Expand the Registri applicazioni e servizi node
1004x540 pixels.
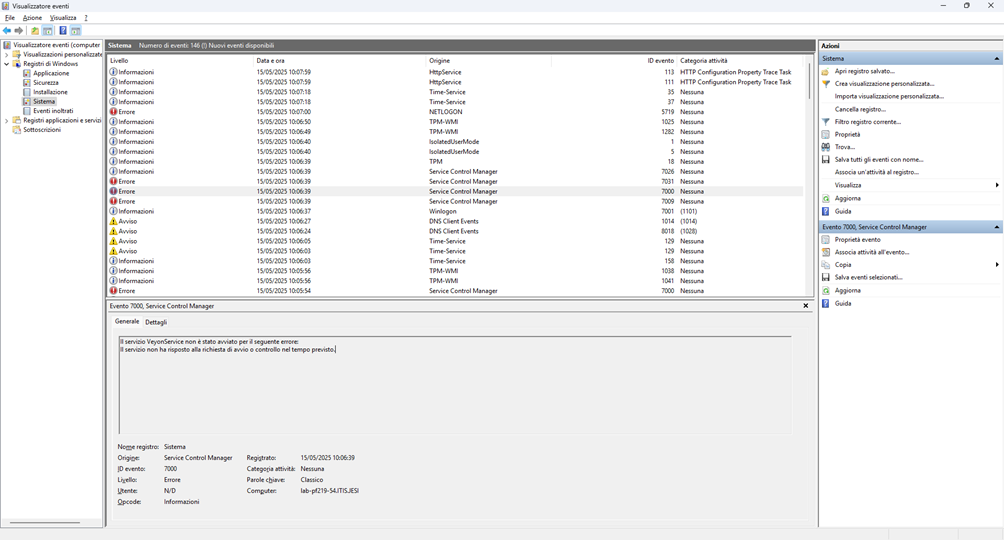pos(6,120)
